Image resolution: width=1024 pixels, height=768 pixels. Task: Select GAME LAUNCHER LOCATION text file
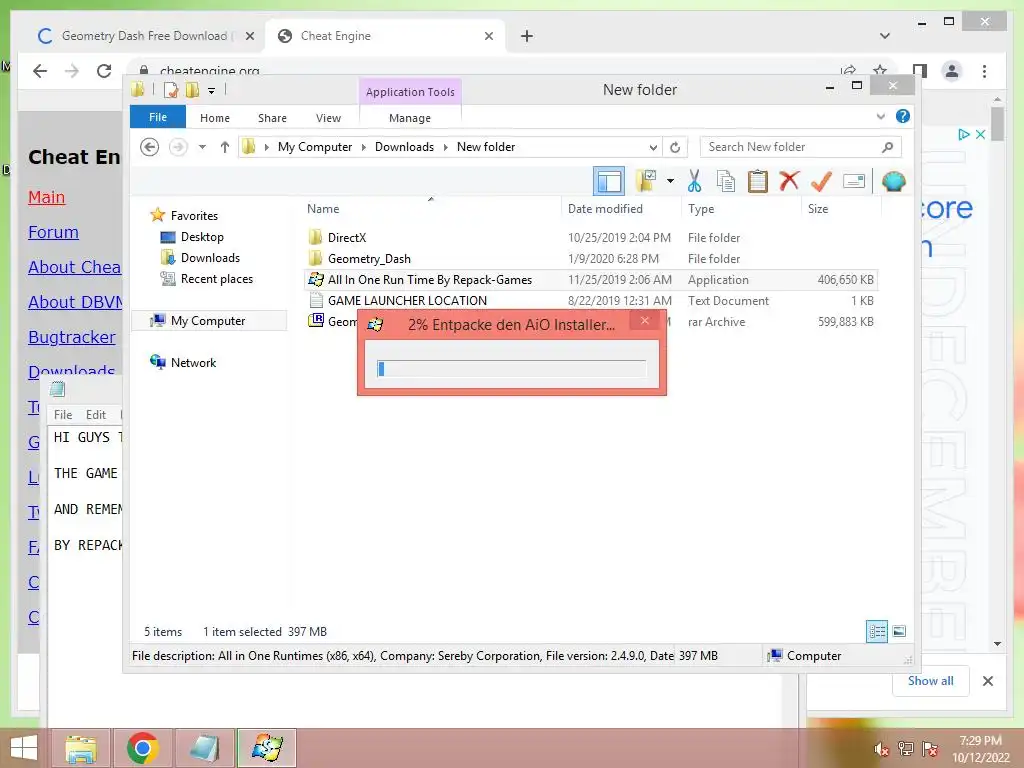pyautogui.click(x=408, y=300)
